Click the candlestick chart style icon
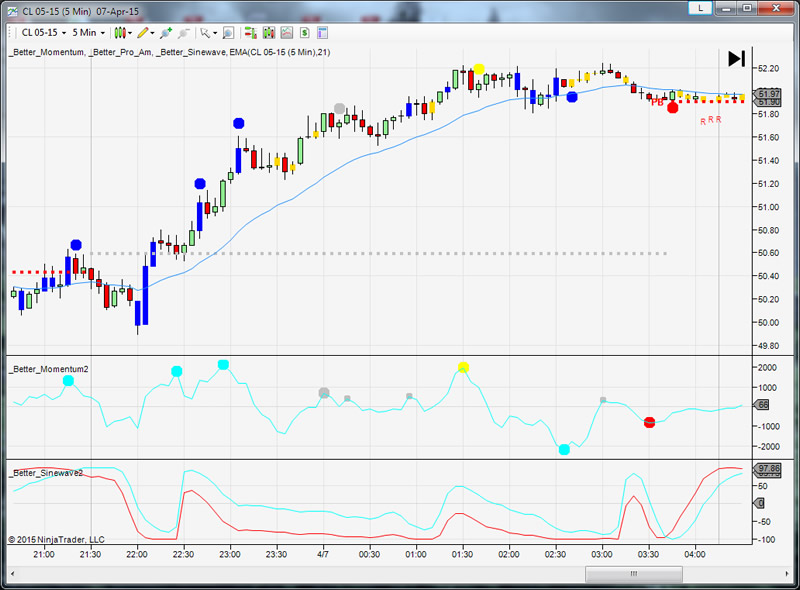 (119, 33)
